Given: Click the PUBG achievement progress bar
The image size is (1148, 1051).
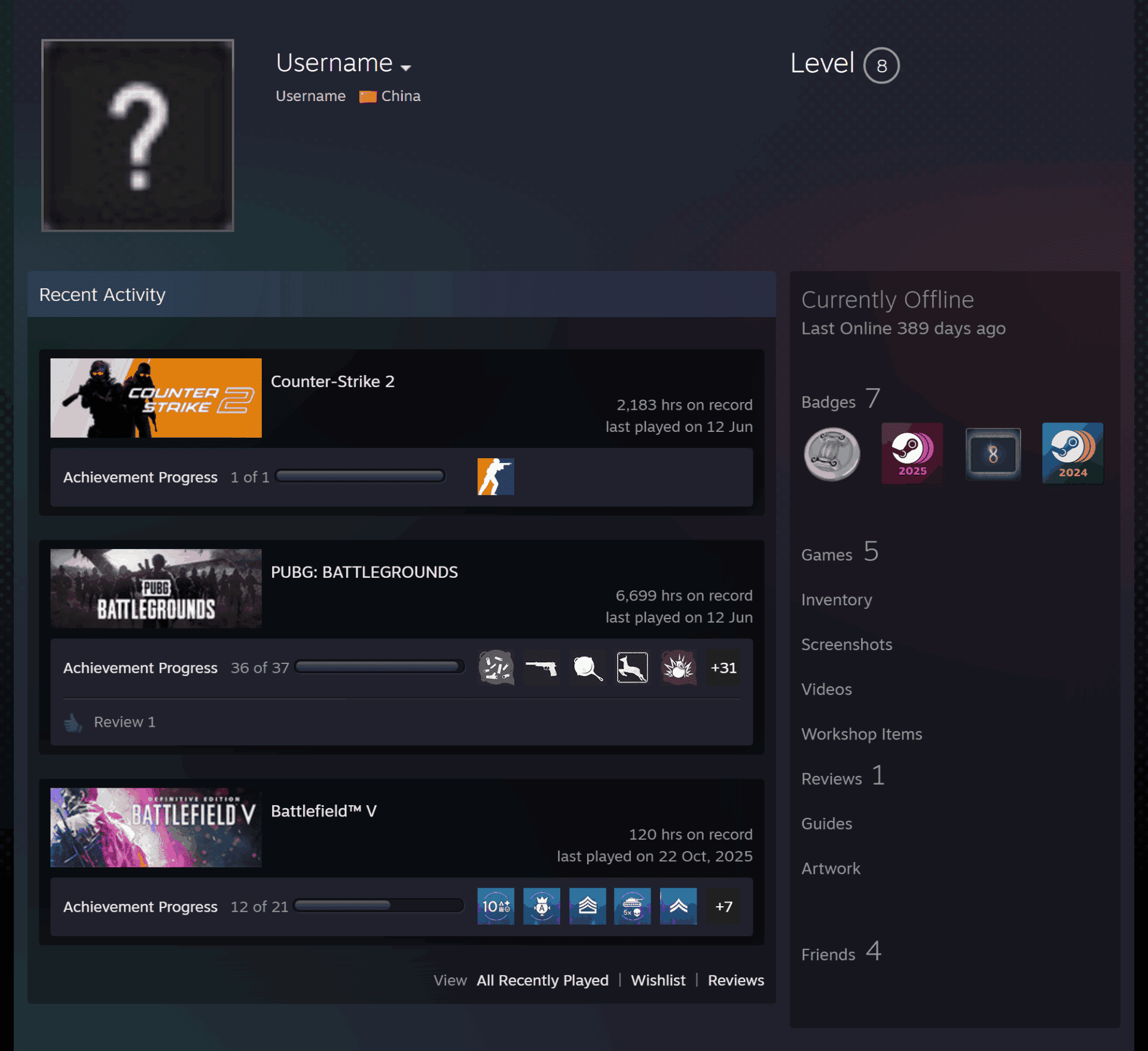Looking at the screenshot, I should 380,667.
